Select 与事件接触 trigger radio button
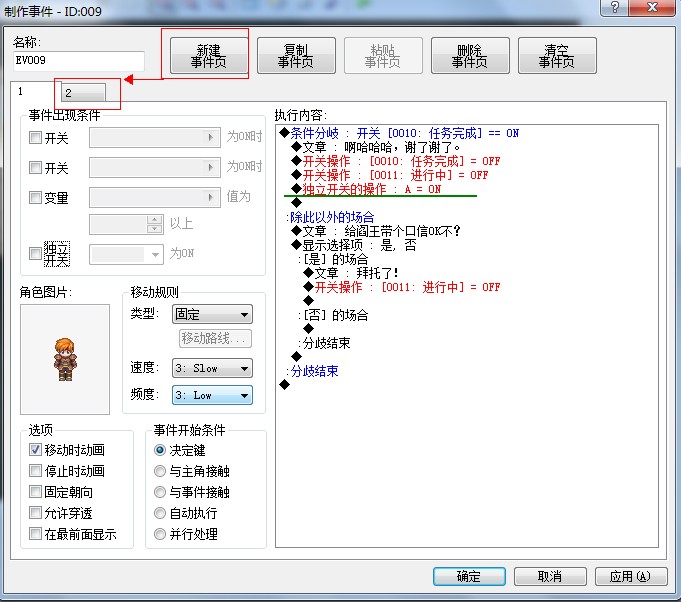The image size is (681, 602). [x=160, y=492]
